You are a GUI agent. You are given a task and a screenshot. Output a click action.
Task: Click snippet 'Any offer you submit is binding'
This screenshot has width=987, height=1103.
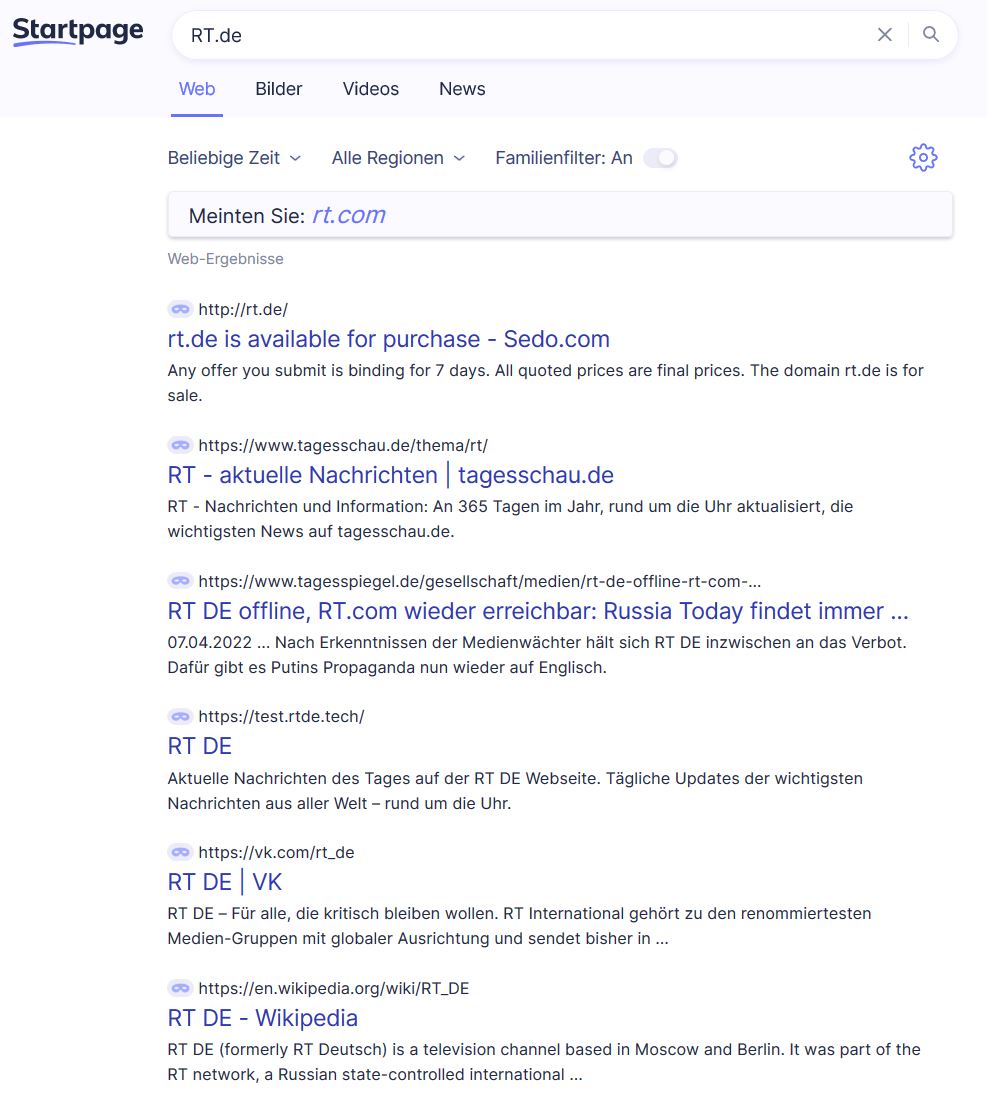(545, 383)
